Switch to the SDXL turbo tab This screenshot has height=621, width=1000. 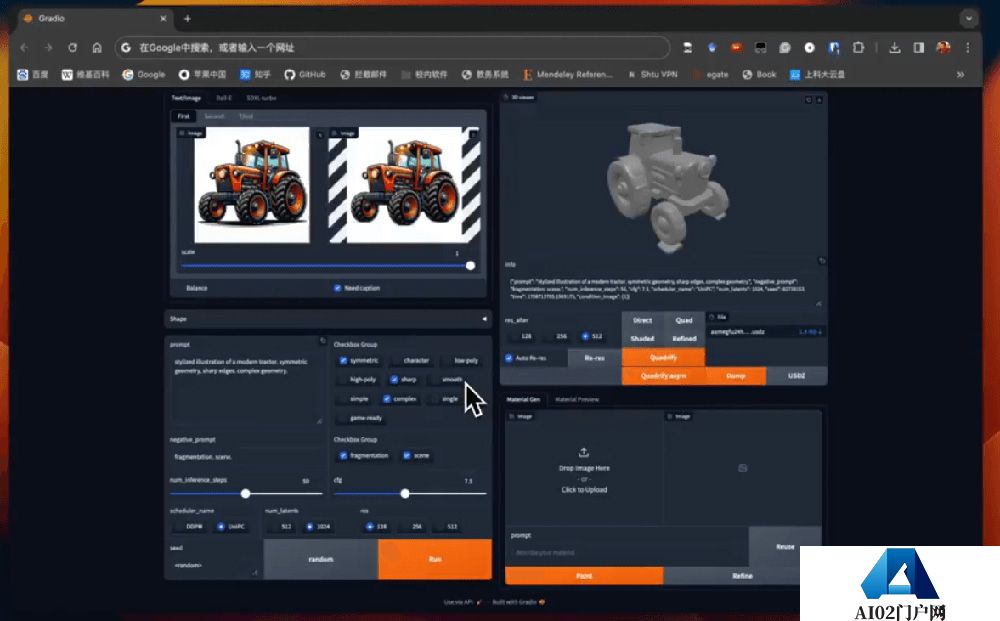tap(261, 98)
